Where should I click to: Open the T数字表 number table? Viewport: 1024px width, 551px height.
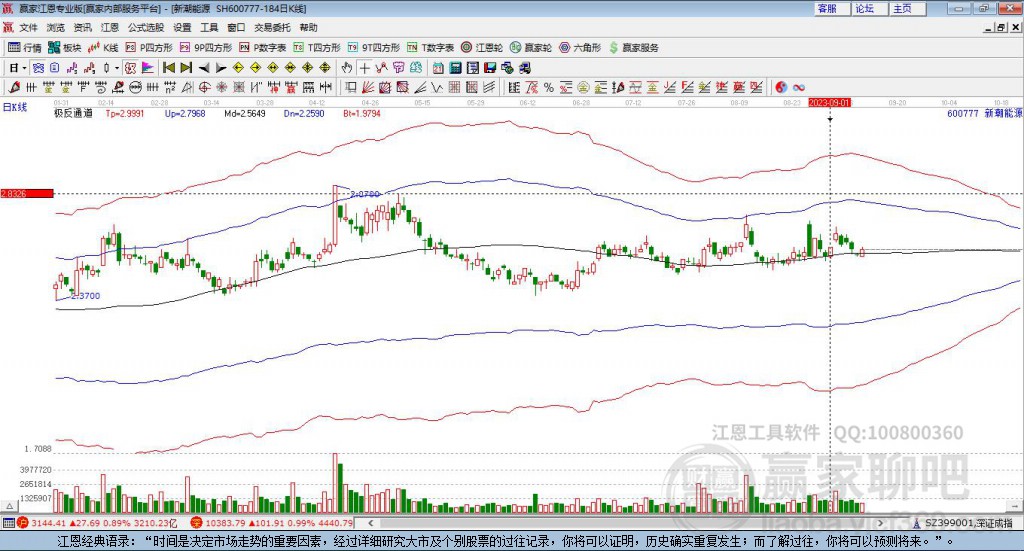tap(430, 48)
